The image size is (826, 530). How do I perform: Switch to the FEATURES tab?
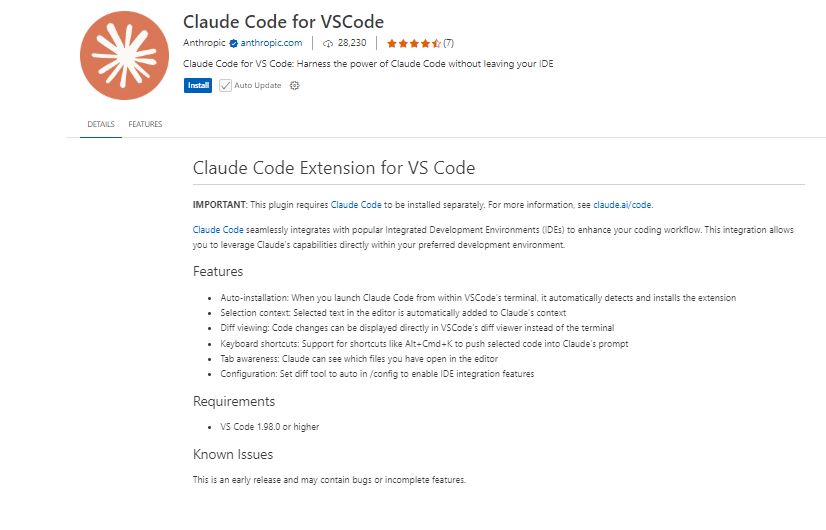(x=145, y=124)
